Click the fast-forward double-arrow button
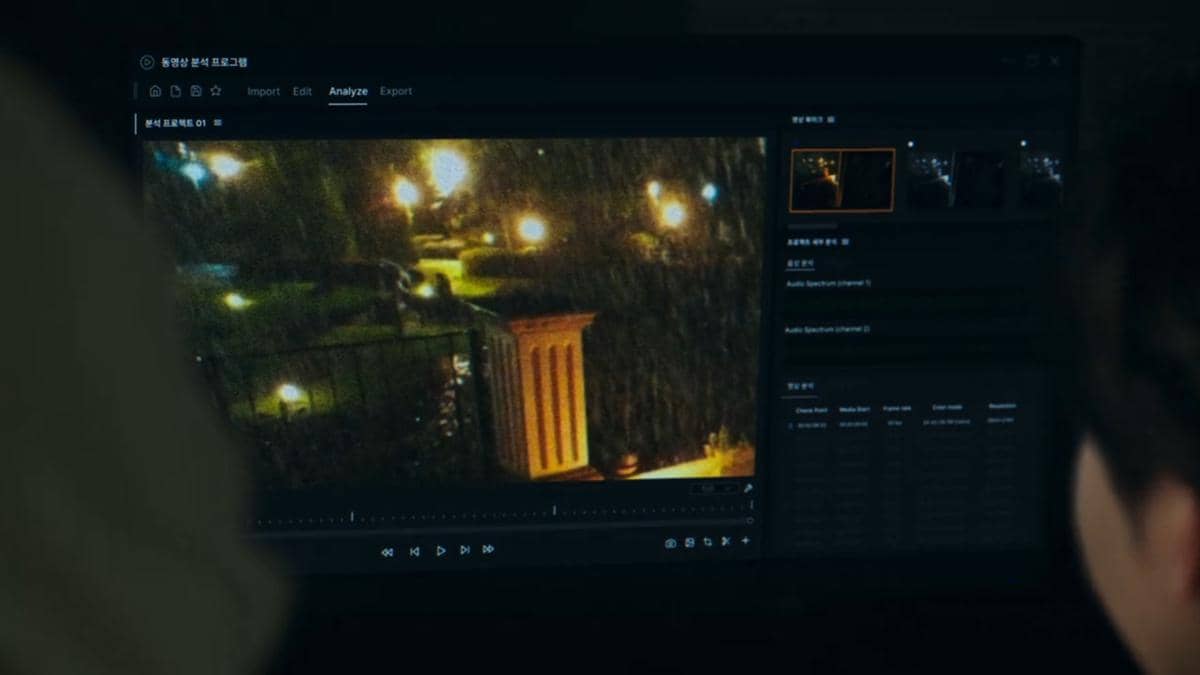 [488, 550]
